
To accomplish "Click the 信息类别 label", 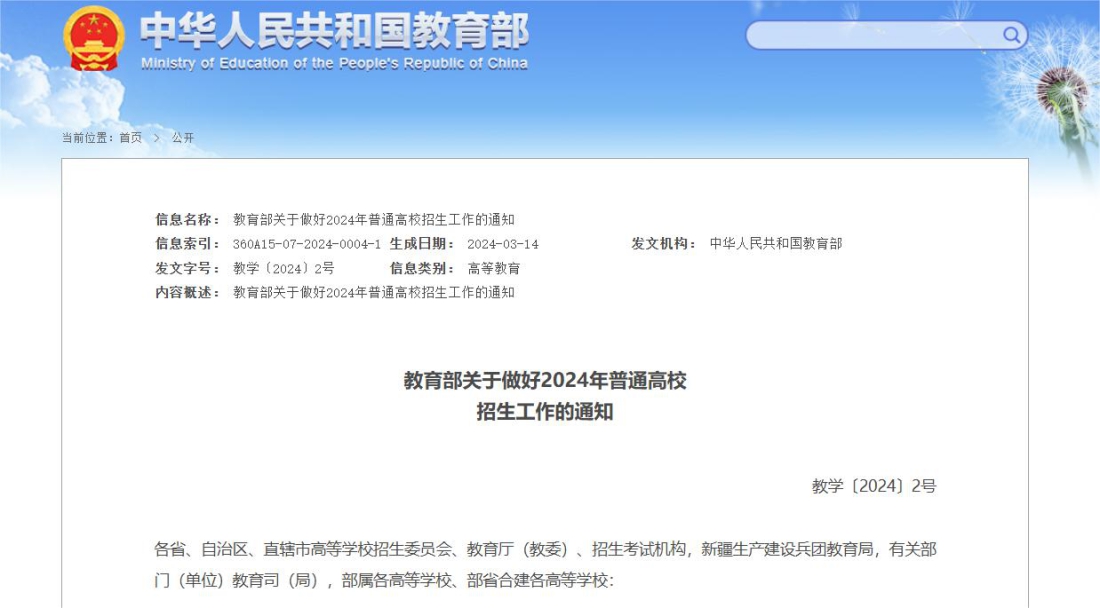I will click(x=422, y=269).
